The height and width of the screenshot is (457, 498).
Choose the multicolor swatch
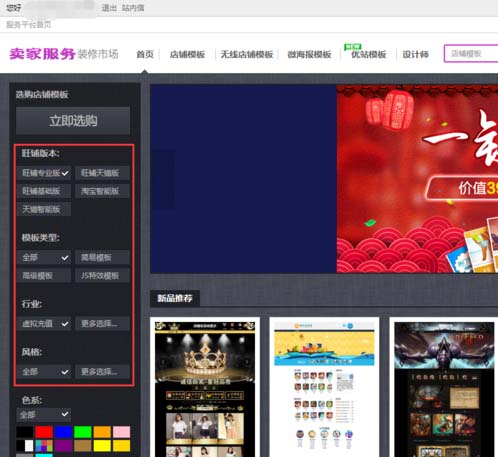click(x=44, y=446)
